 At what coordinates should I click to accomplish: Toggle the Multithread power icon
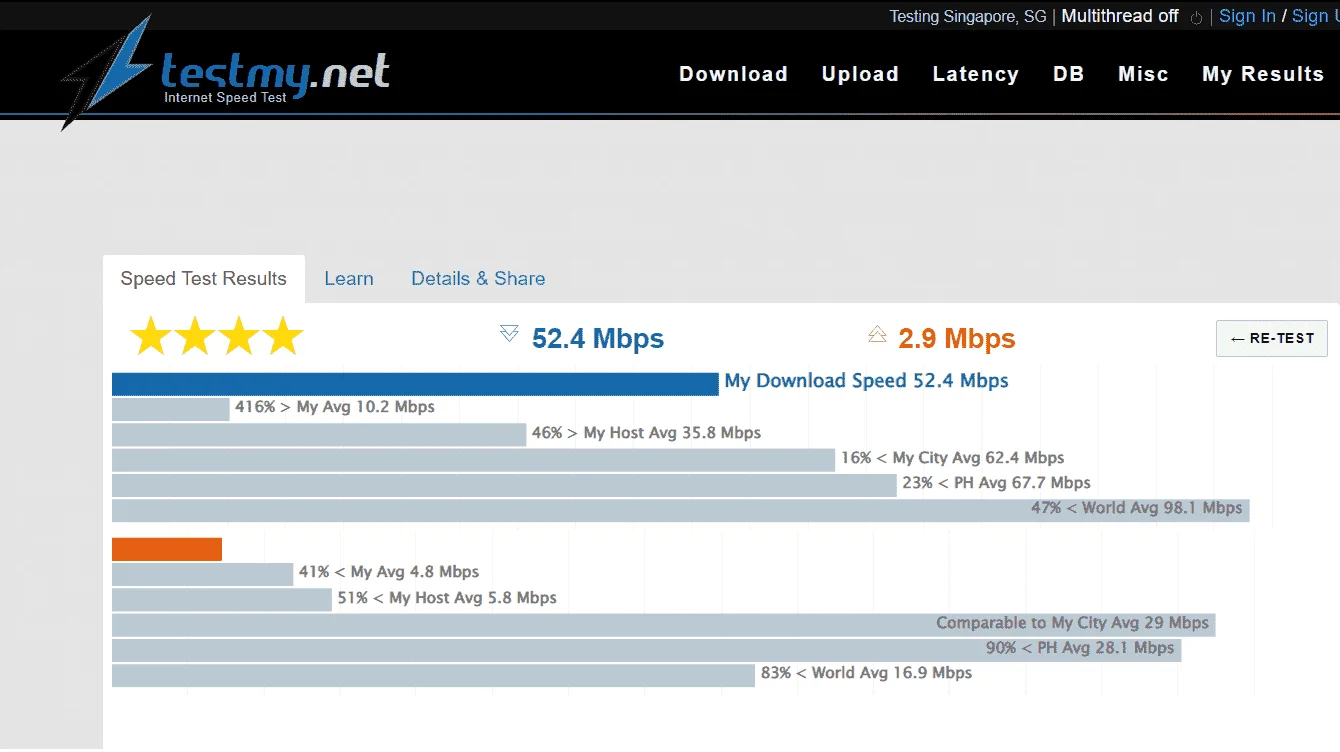(x=1196, y=17)
